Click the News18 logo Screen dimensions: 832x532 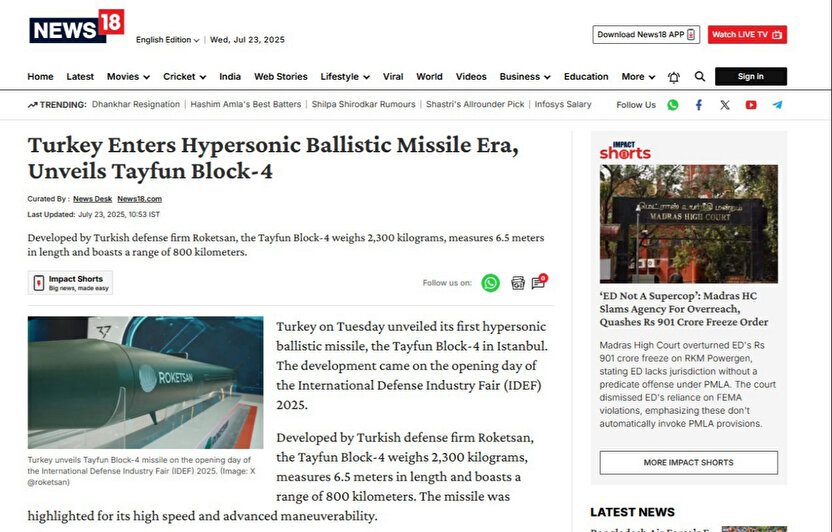[76, 26]
